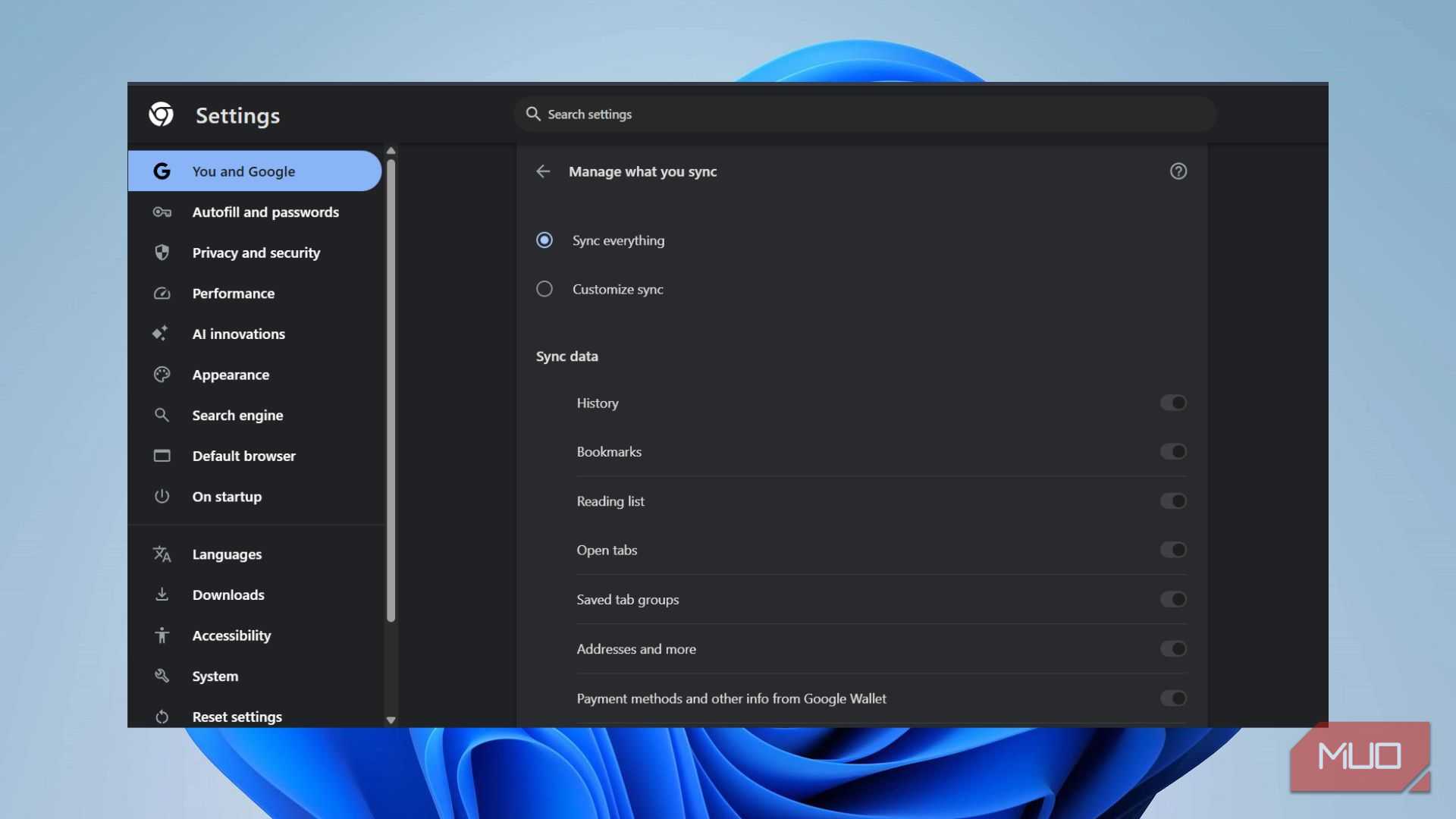Go to Default browser settings
The image size is (1456, 819).
click(x=255, y=456)
